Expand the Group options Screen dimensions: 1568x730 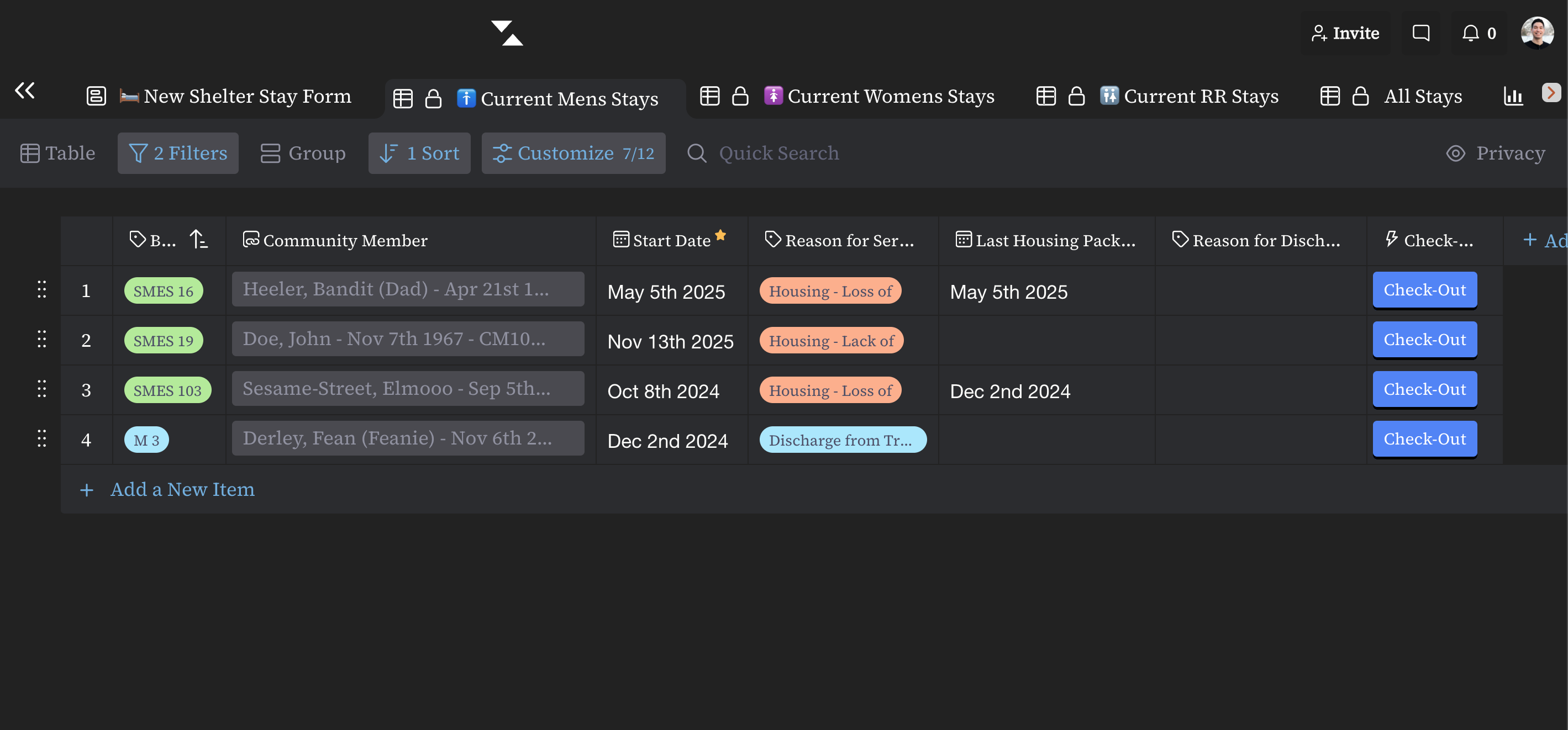point(303,154)
